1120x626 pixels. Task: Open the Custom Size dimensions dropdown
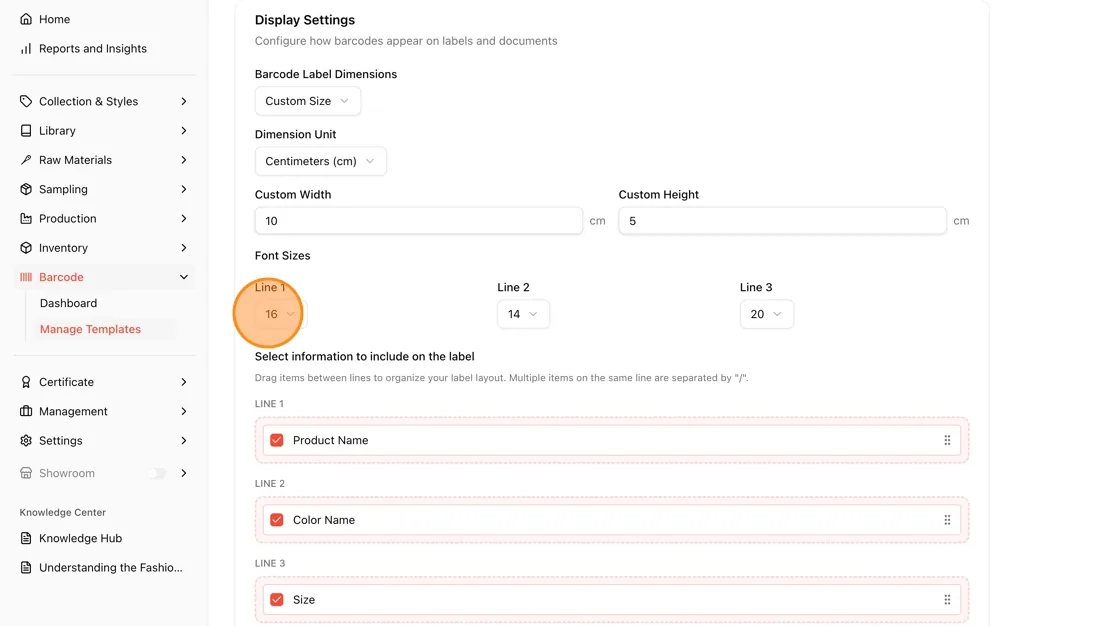click(308, 101)
